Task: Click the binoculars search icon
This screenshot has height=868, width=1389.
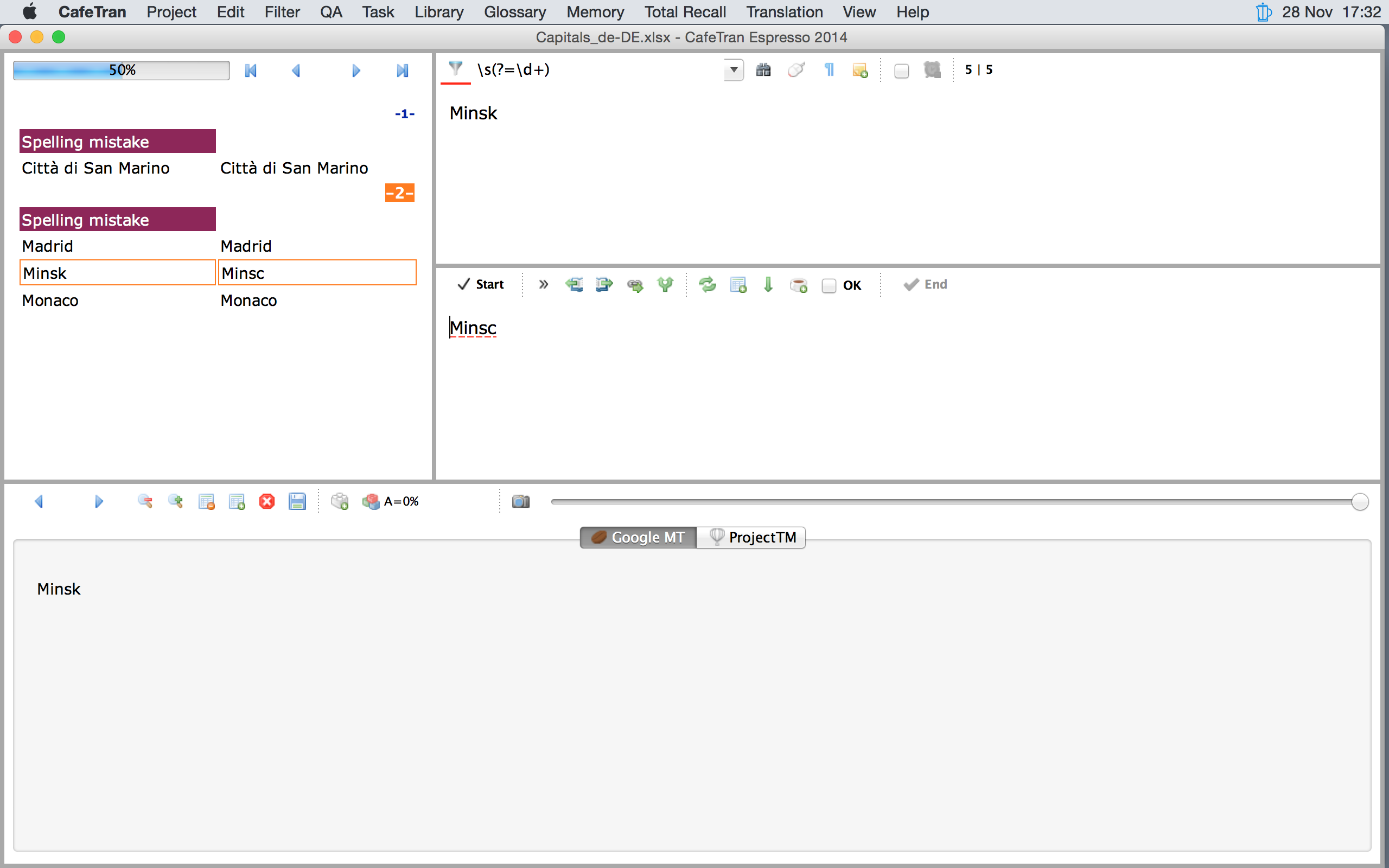Action: (763, 70)
